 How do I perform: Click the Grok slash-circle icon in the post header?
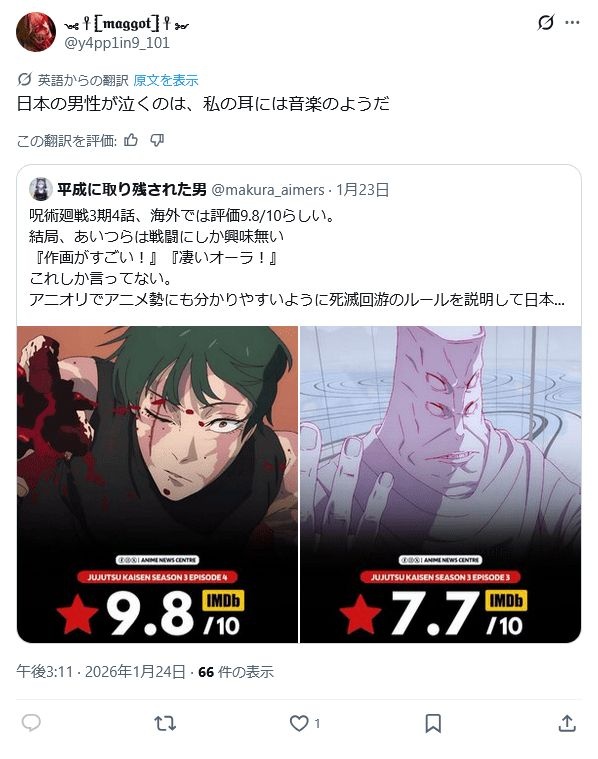[x=546, y=22]
